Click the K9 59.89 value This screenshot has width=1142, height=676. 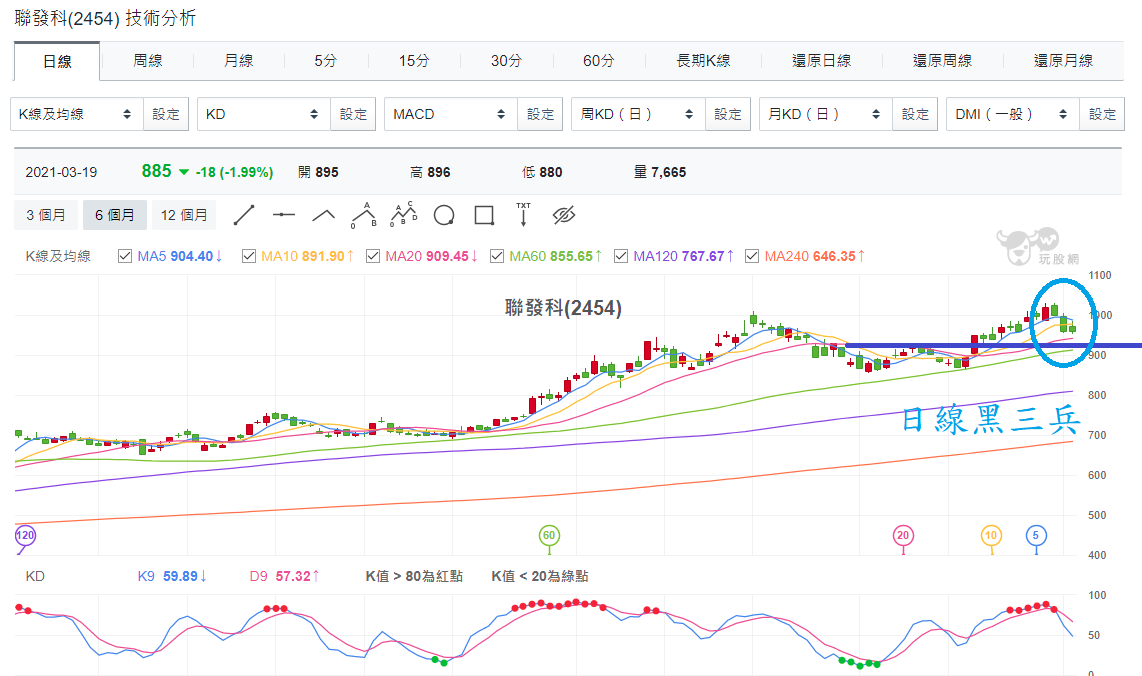173,576
